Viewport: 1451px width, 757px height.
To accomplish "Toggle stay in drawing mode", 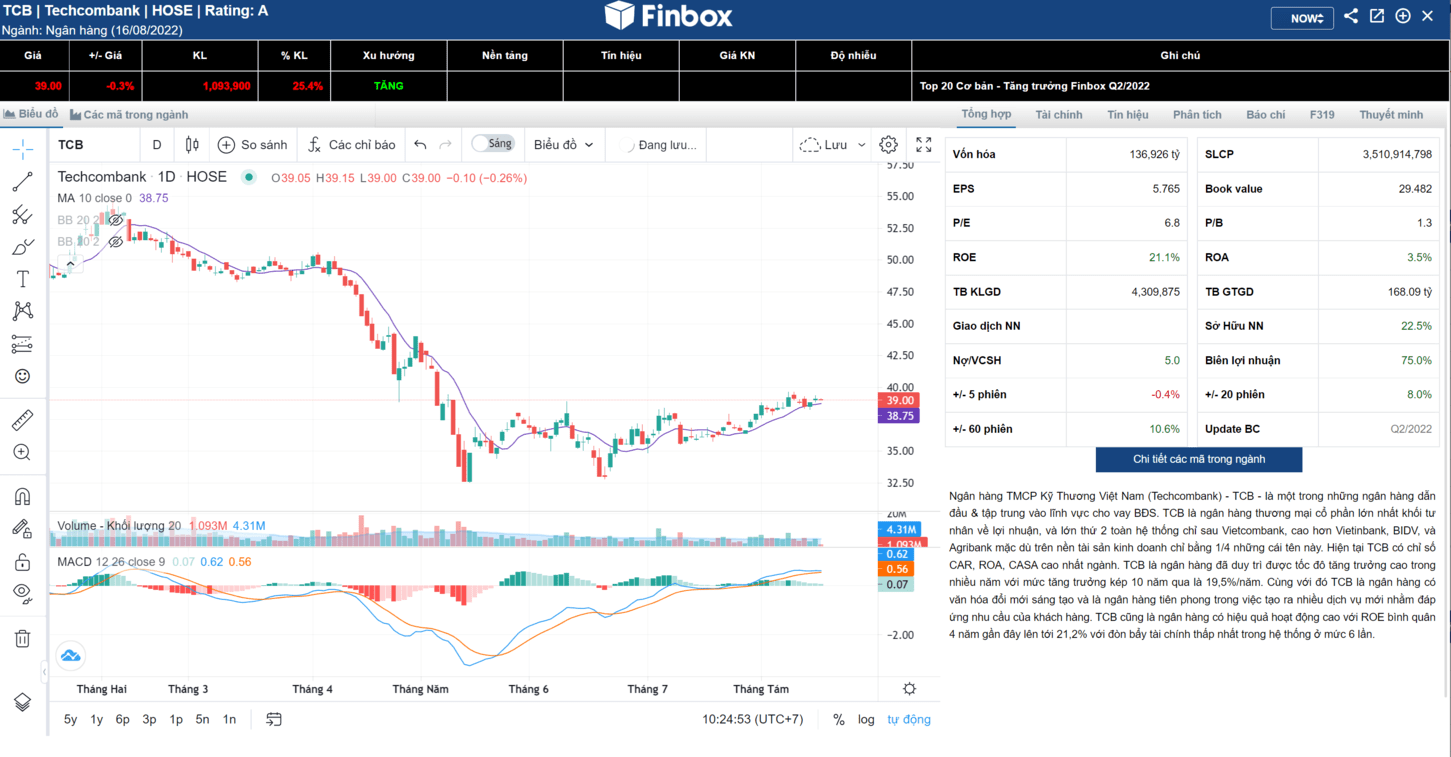I will point(23,529).
